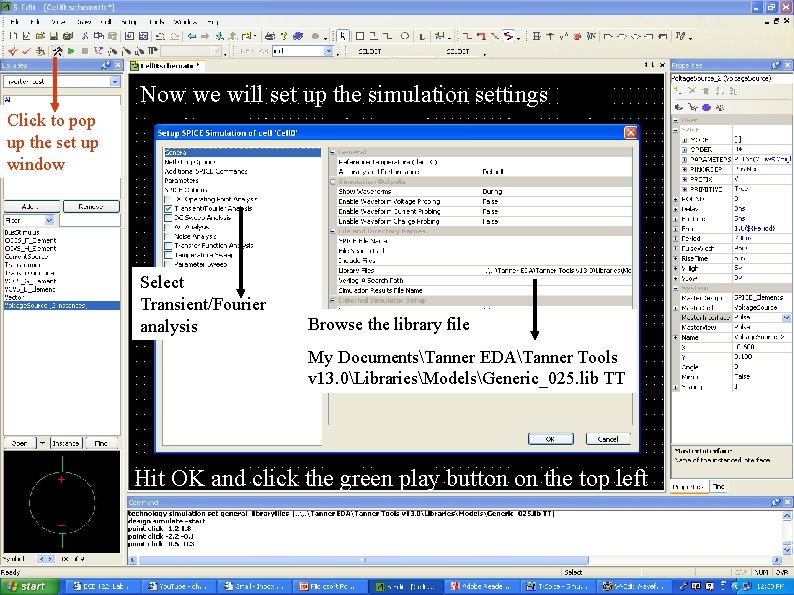The image size is (794, 595).
Task: Switch to the Cell0:schematic tab
Action: pyautogui.click(x=166, y=66)
